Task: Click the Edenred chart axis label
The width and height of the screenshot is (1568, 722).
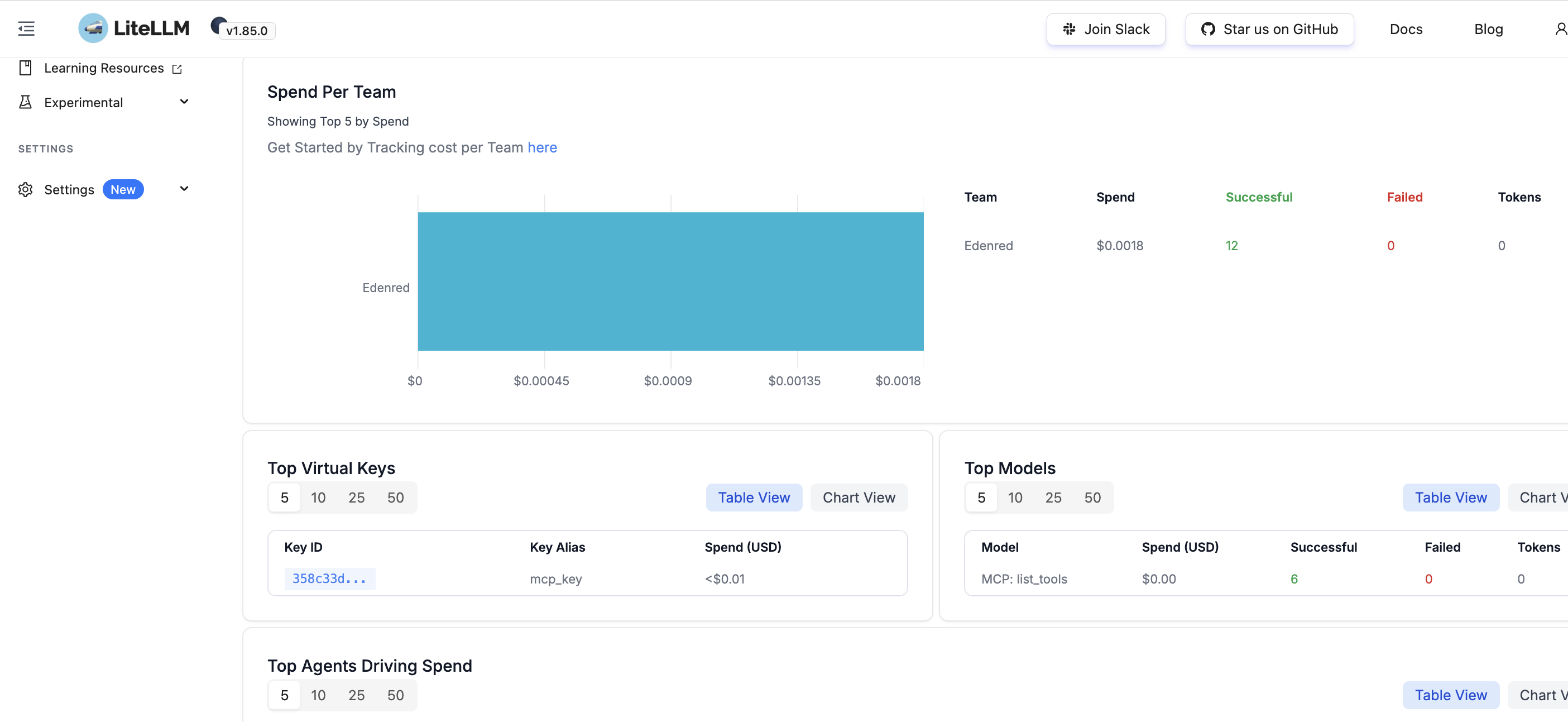Action: [x=386, y=288]
